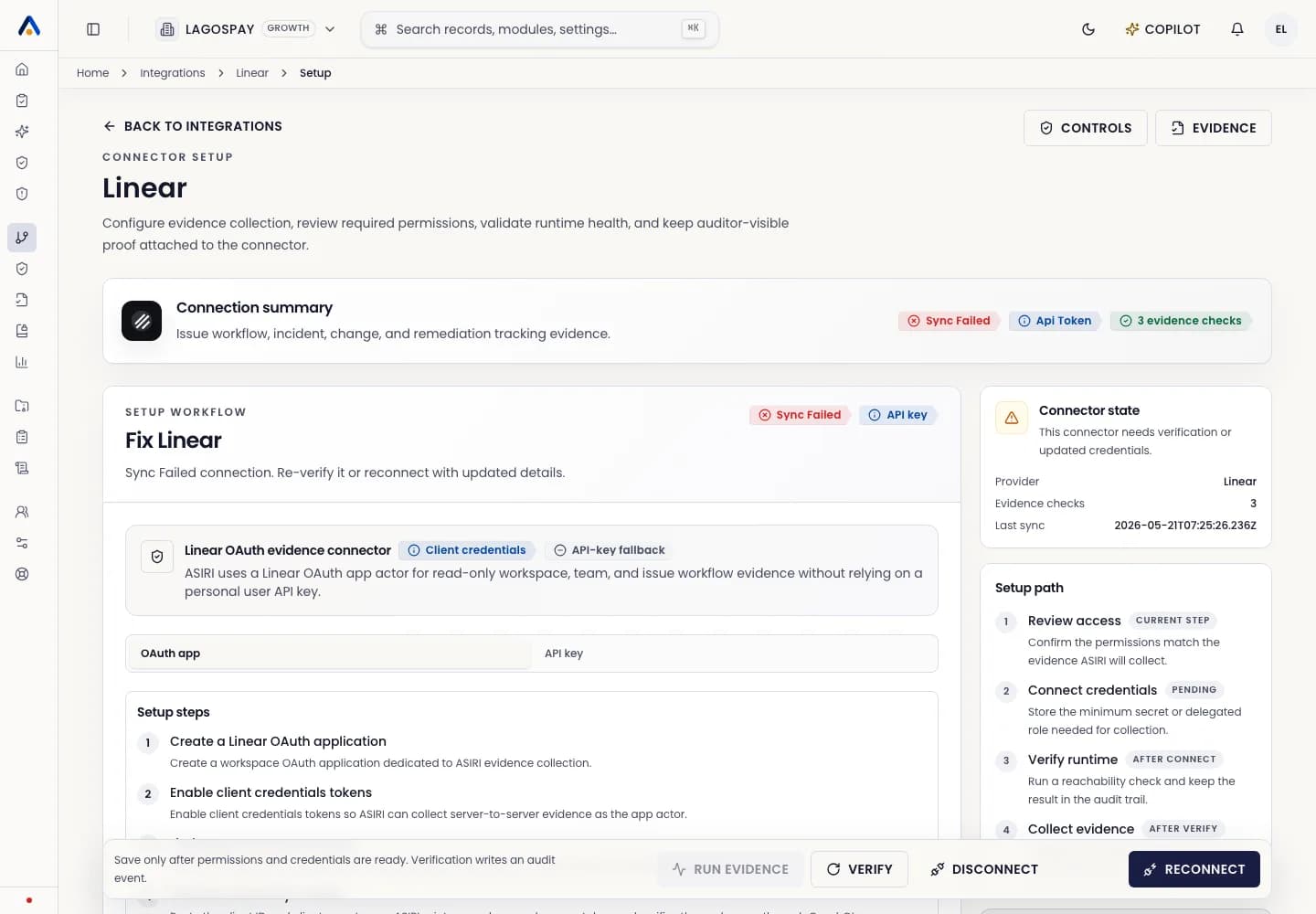Screen dimensions: 1316x914
Task: Open the bar chart reports icon
Action: pyautogui.click(x=22, y=362)
